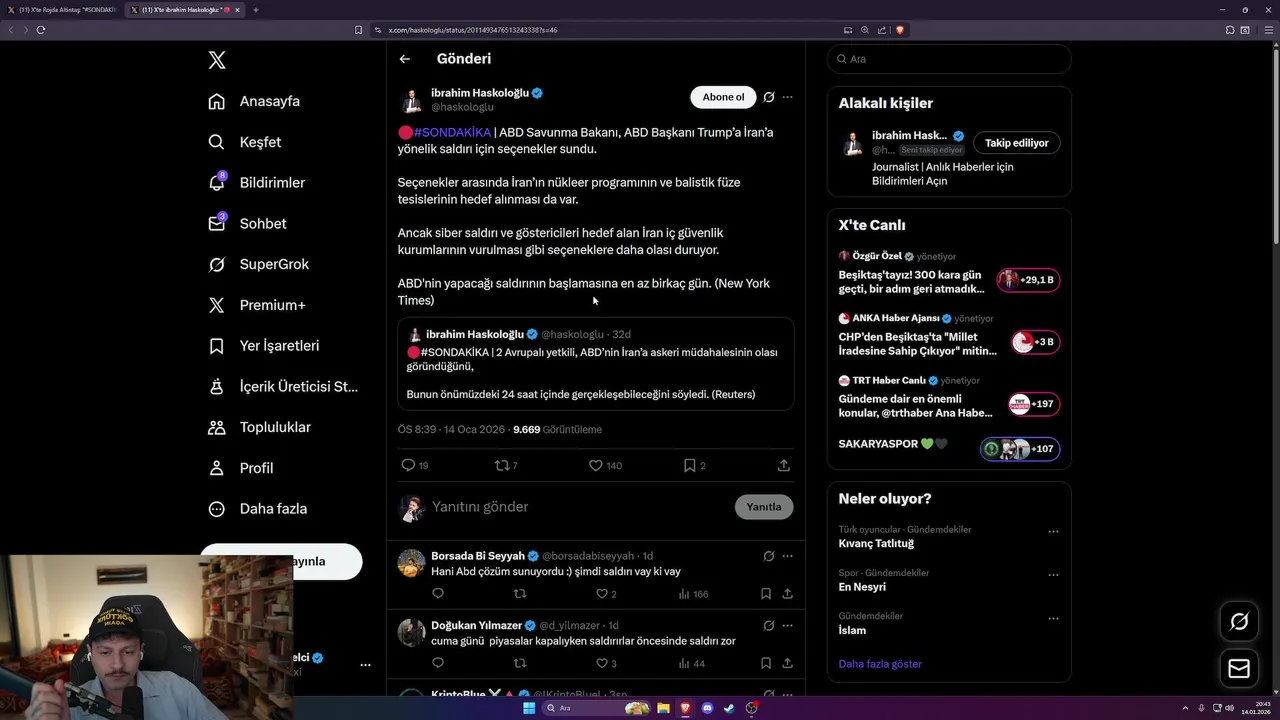Open Steam from the taskbar
This screenshot has width=1280, height=720.
729,708
